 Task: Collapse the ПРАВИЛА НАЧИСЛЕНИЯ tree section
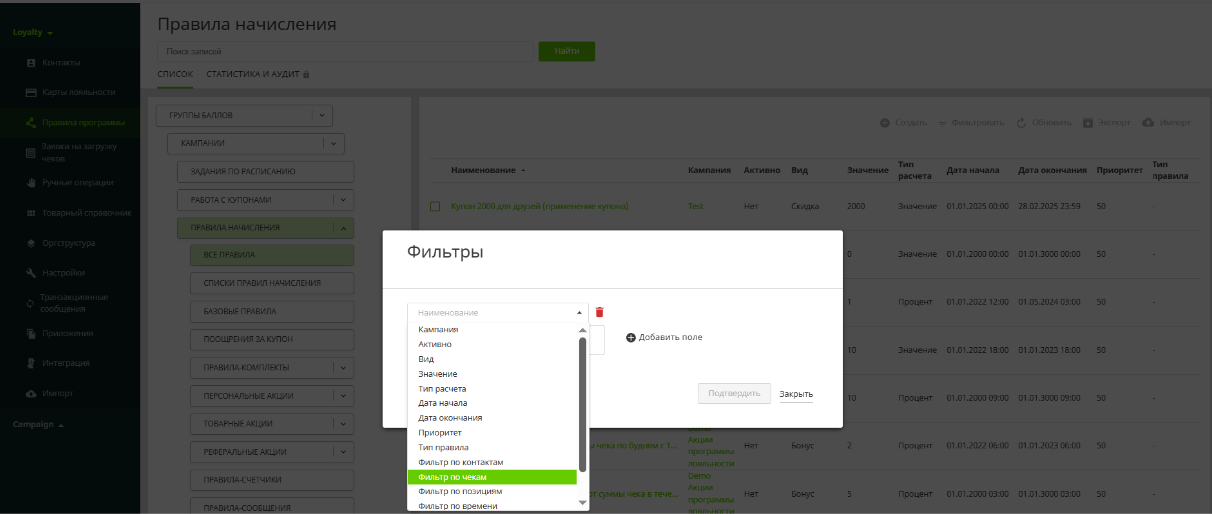[x=343, y=228]
